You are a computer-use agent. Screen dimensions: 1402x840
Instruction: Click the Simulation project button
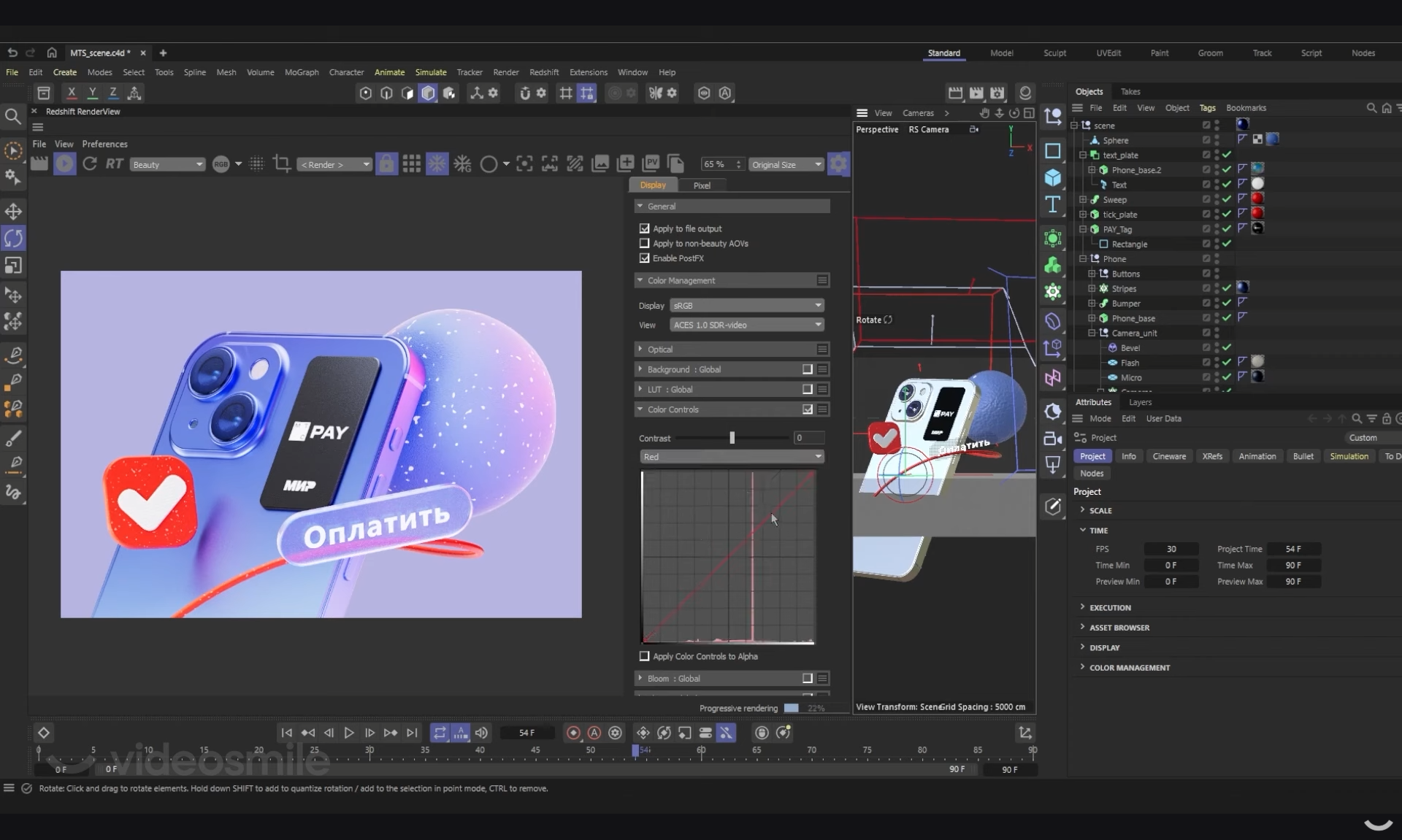[x=1348, y=457]
